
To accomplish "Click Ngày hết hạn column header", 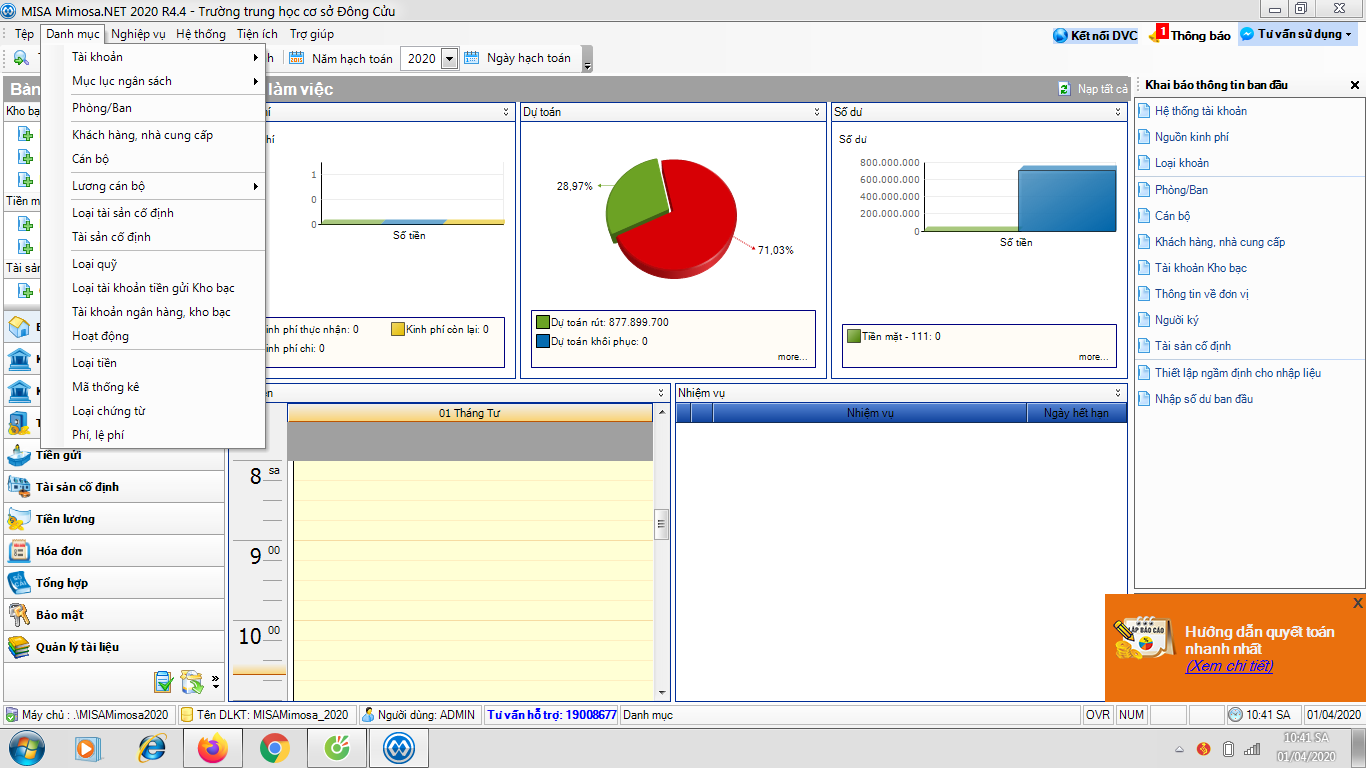I will pos(1076,413).
